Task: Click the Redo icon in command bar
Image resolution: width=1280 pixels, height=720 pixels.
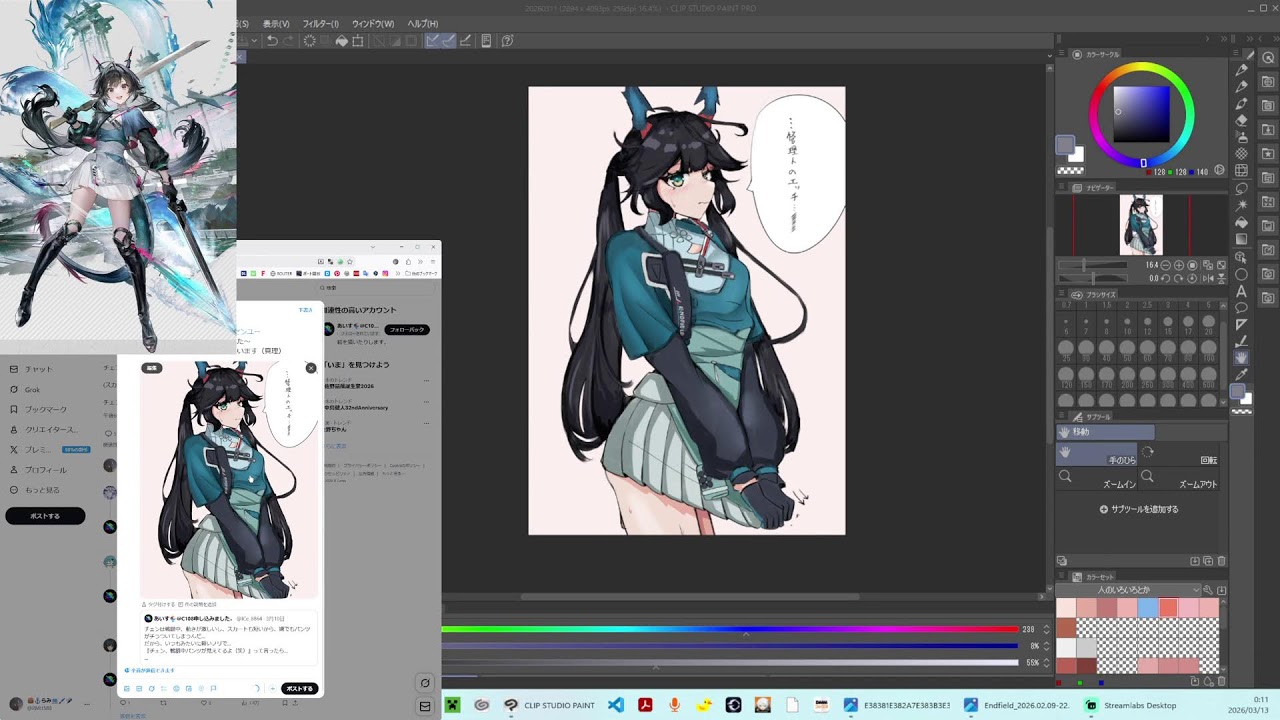Action: coord(289,40)
